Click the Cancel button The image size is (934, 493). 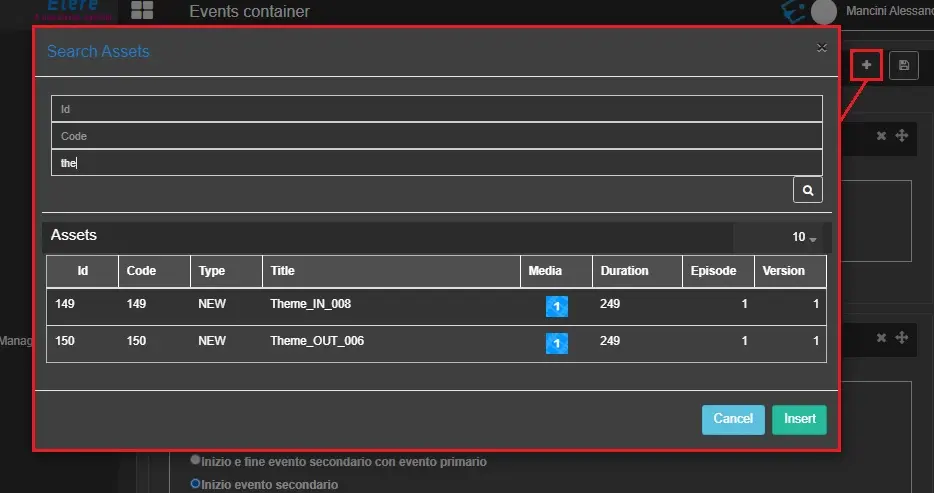[733, 419]
